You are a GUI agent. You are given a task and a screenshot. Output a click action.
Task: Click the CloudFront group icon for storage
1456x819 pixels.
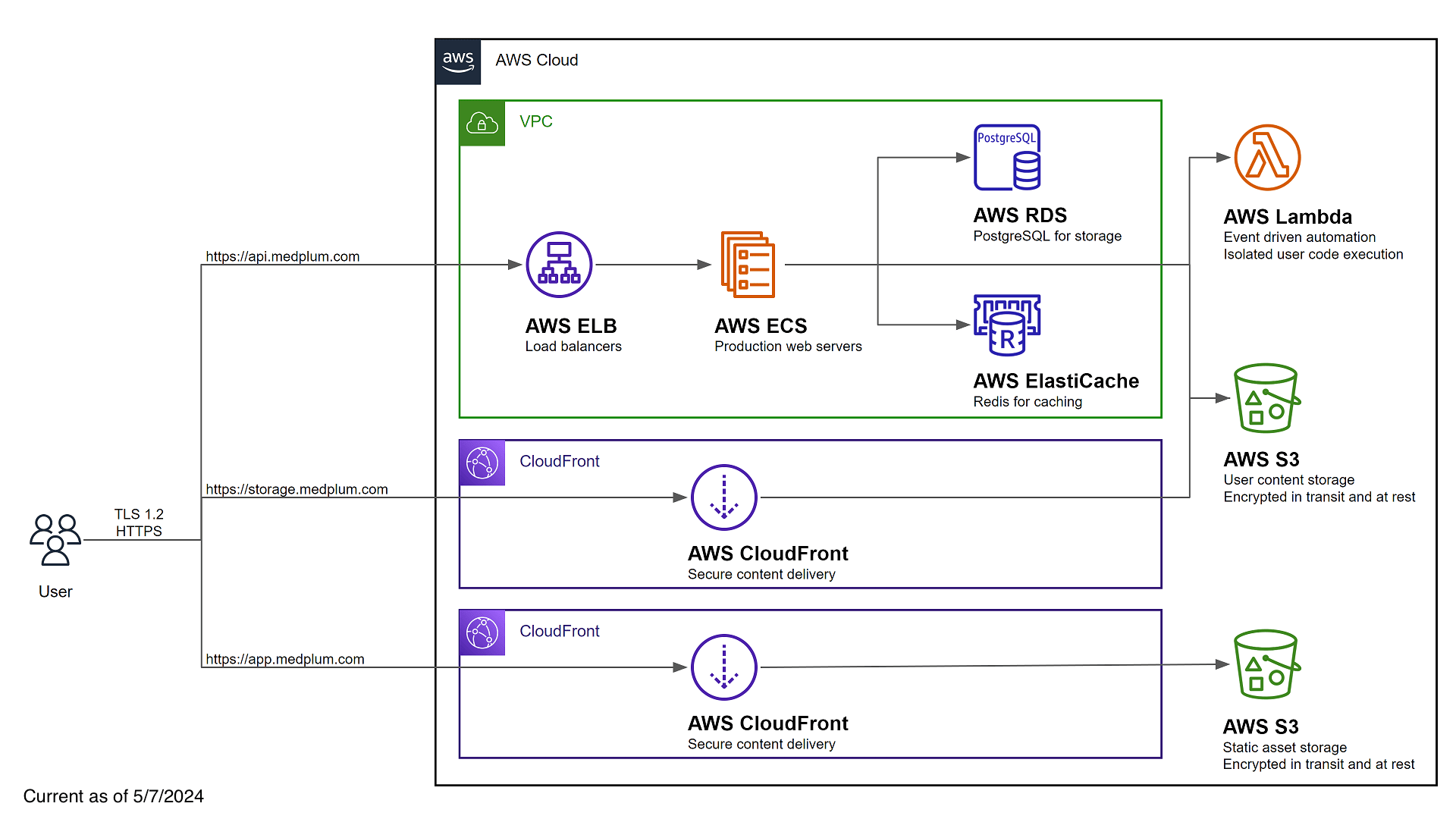(x=482, y=463)
